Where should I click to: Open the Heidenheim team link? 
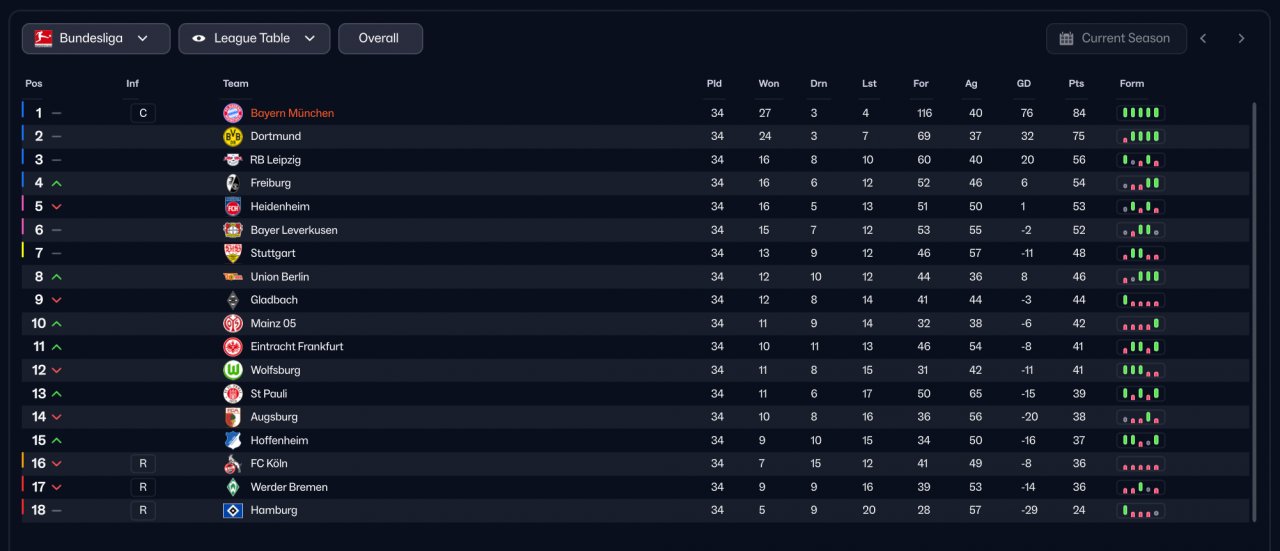pyautogui.click(x=280, y=207)
